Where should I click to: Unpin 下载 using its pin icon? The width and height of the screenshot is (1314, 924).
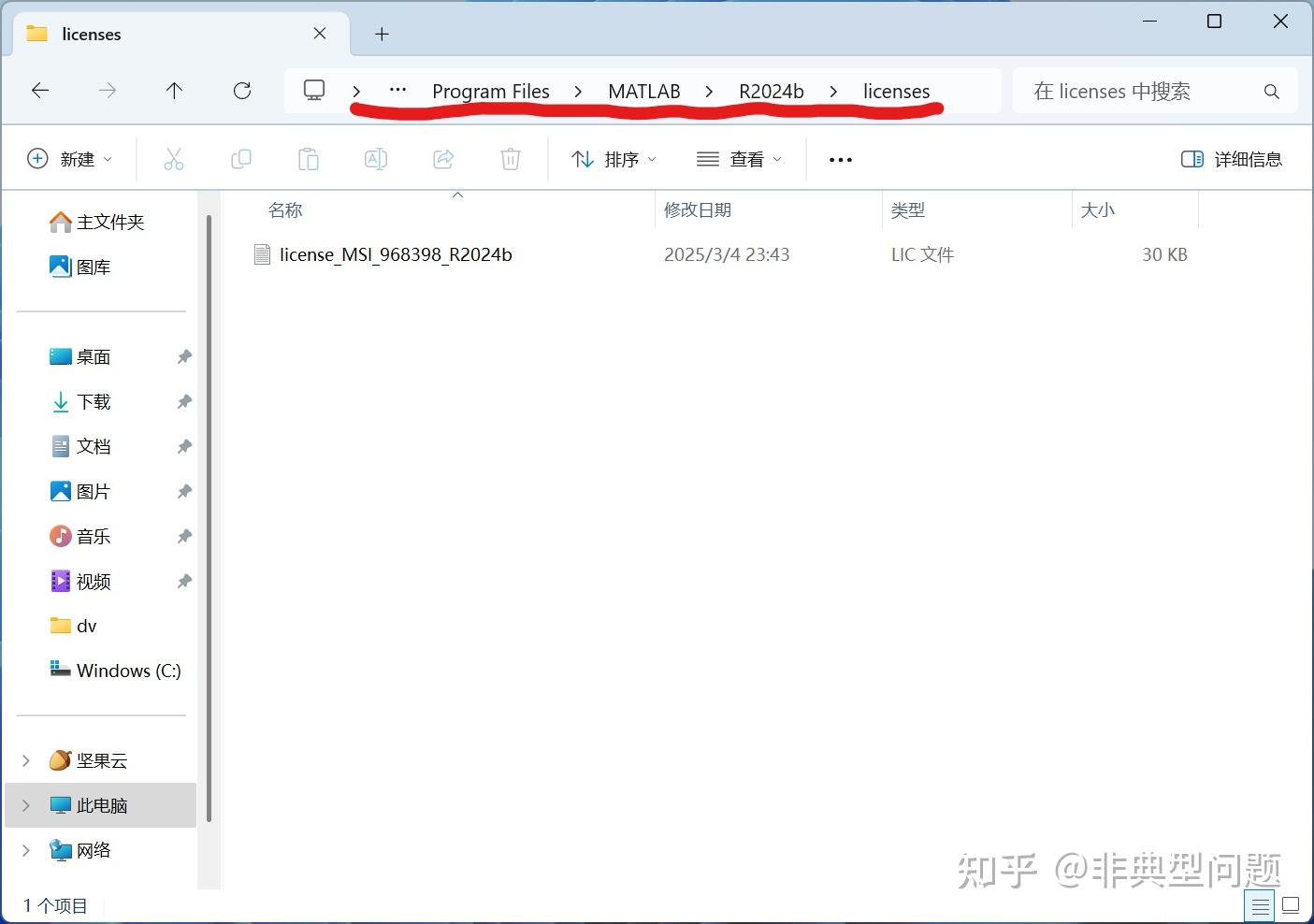(x=184, y=401)
